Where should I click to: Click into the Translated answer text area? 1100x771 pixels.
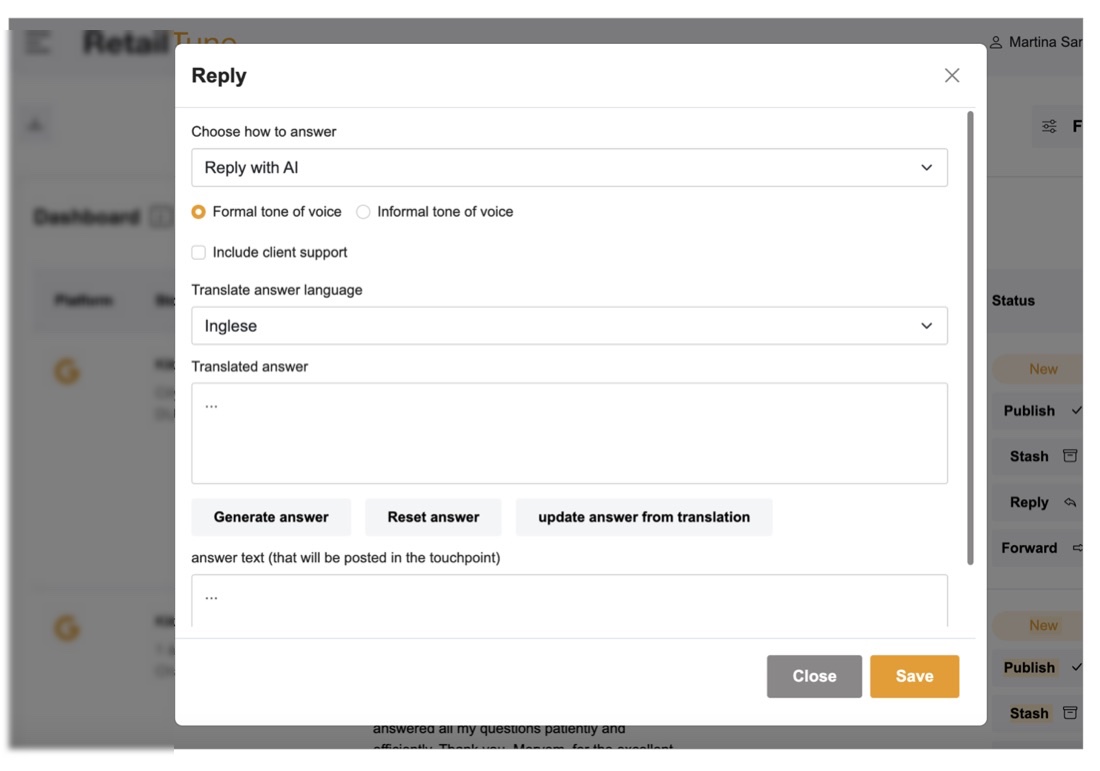pos(569,433)
